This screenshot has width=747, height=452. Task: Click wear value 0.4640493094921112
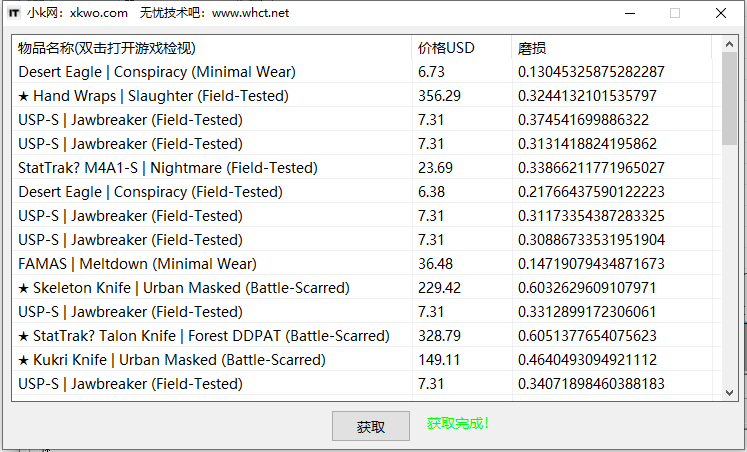click(x=587, y=360)
